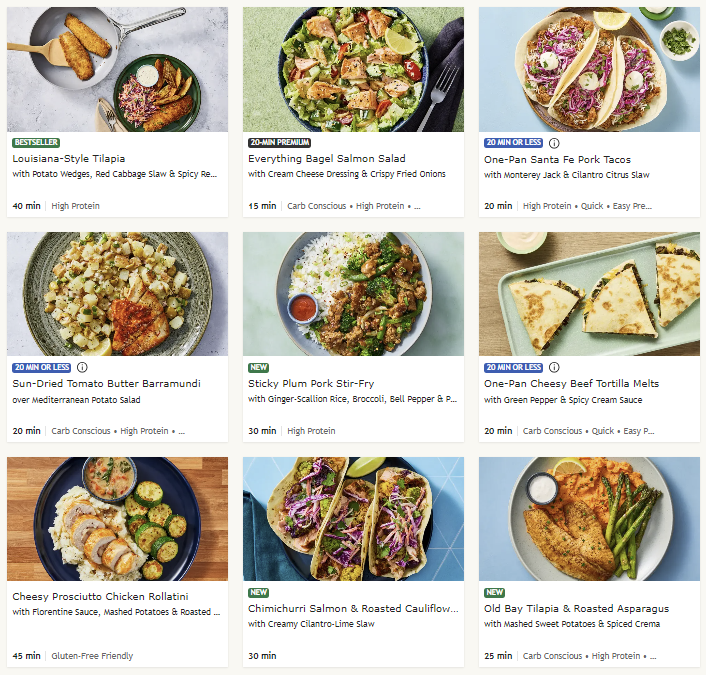The width and height of the screenshot is (706, 675).
Task: Click the NEW badge above Chimichurri Salmon
Action: [x=259, y=592]
